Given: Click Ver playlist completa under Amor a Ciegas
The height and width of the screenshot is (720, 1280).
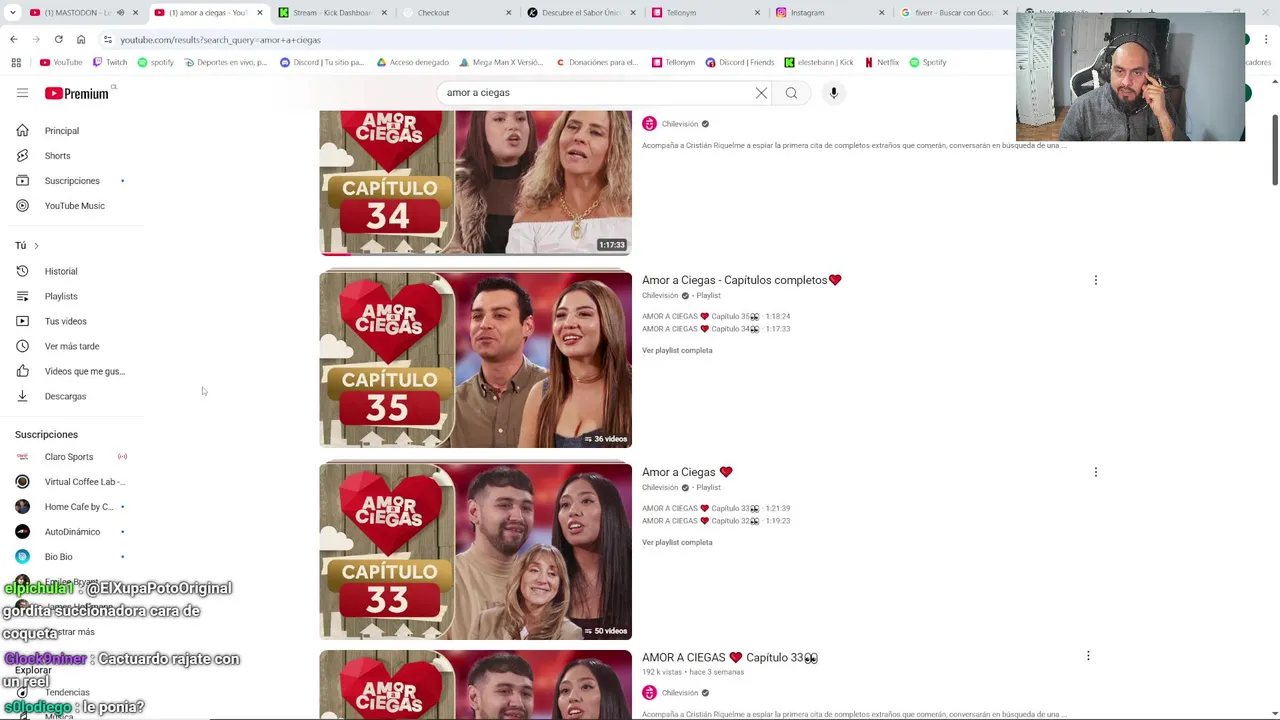Looking at the screenshot, I should tap(677, 543).
